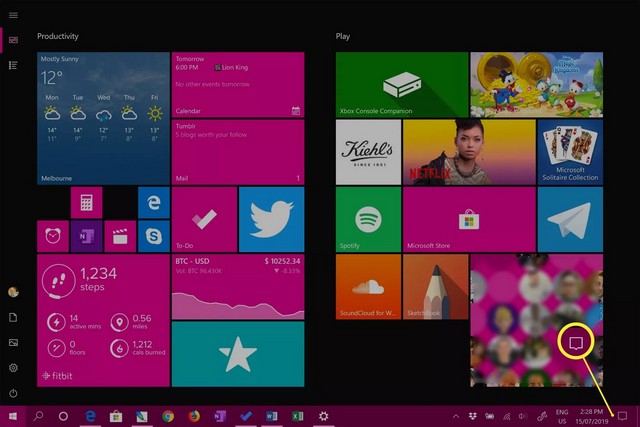
Task: Click the Windows Start button
Action: tap(13, 416)
